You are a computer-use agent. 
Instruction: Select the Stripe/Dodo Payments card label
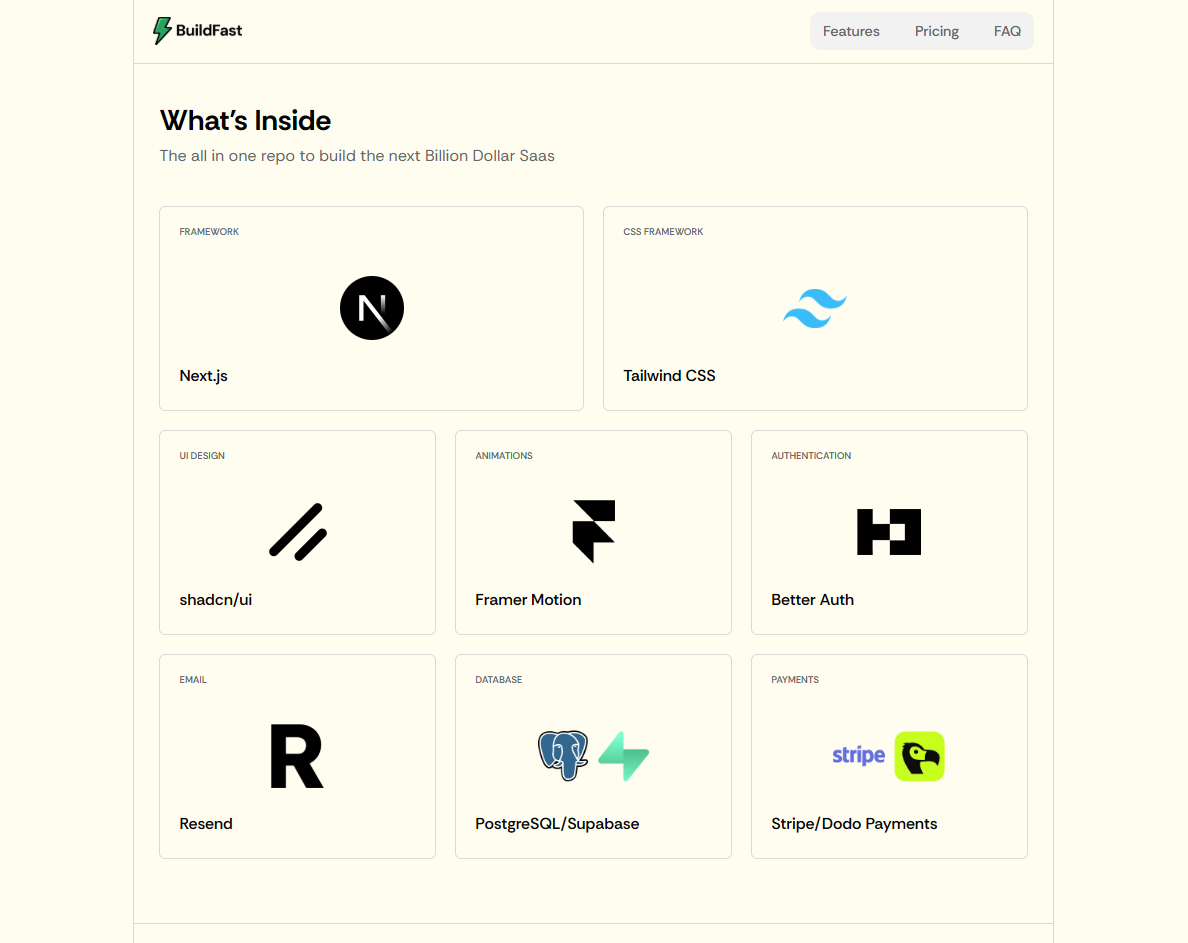pyautogui.click(x=854, y=824)
